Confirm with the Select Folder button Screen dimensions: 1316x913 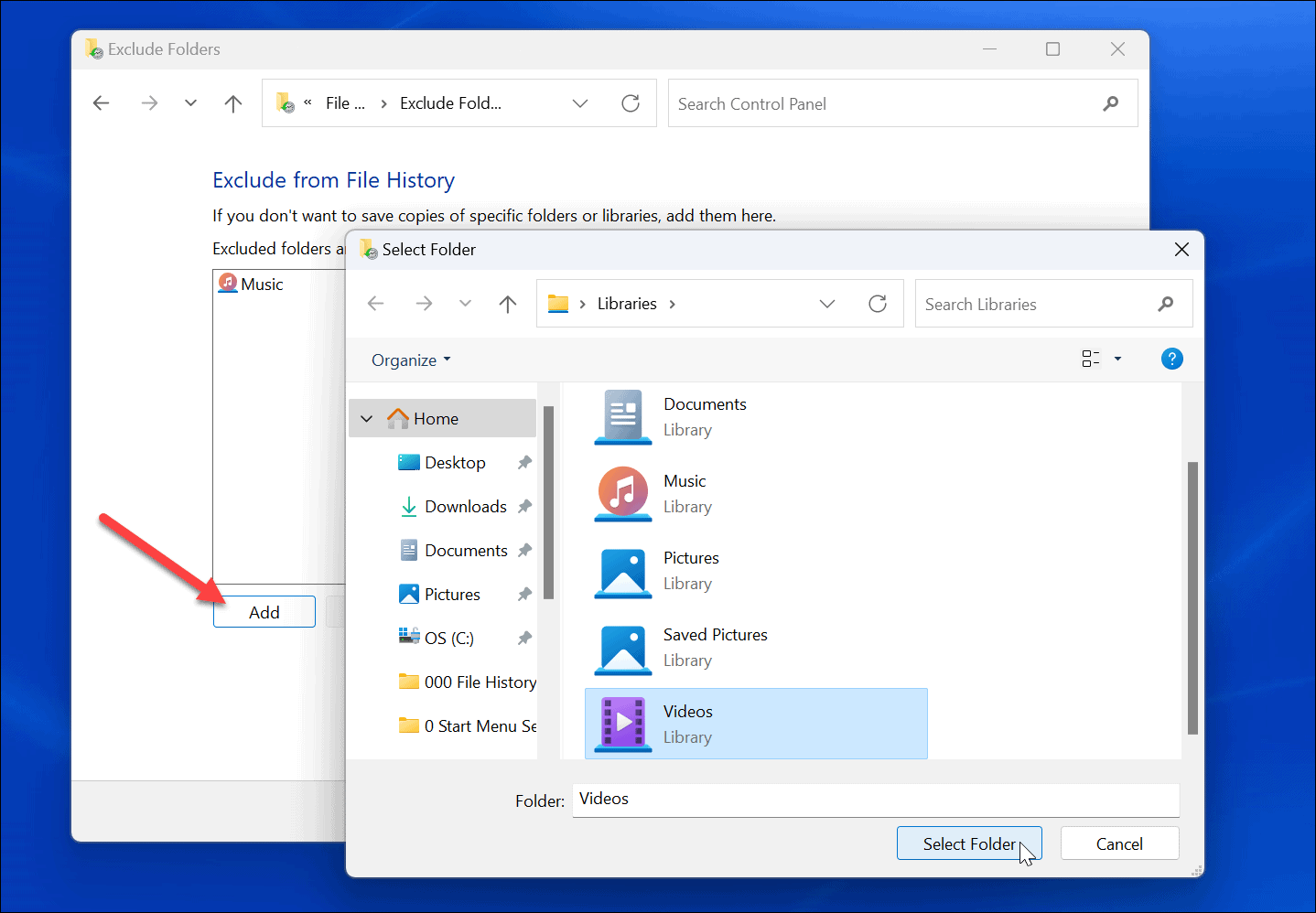click(969, 843)
